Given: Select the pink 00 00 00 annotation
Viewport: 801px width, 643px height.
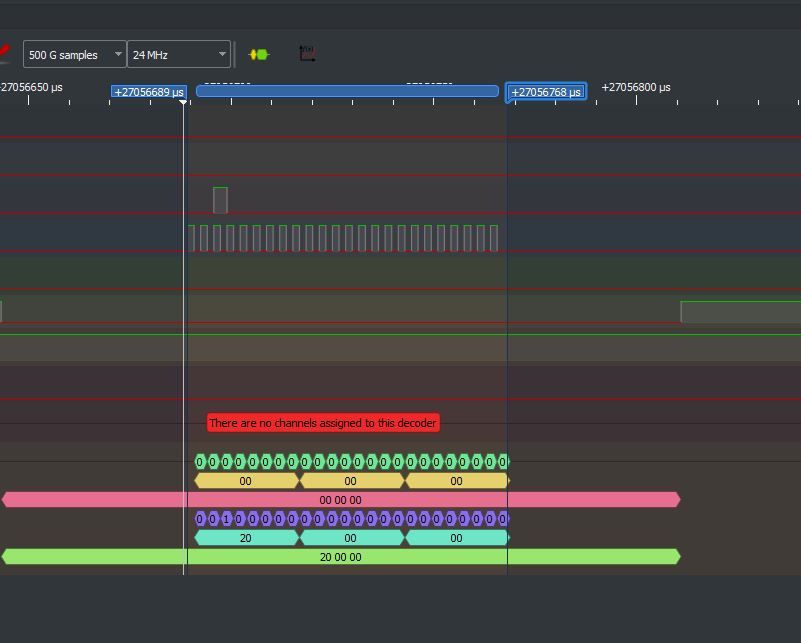Looking at the screenshot, I should (341, 499).
